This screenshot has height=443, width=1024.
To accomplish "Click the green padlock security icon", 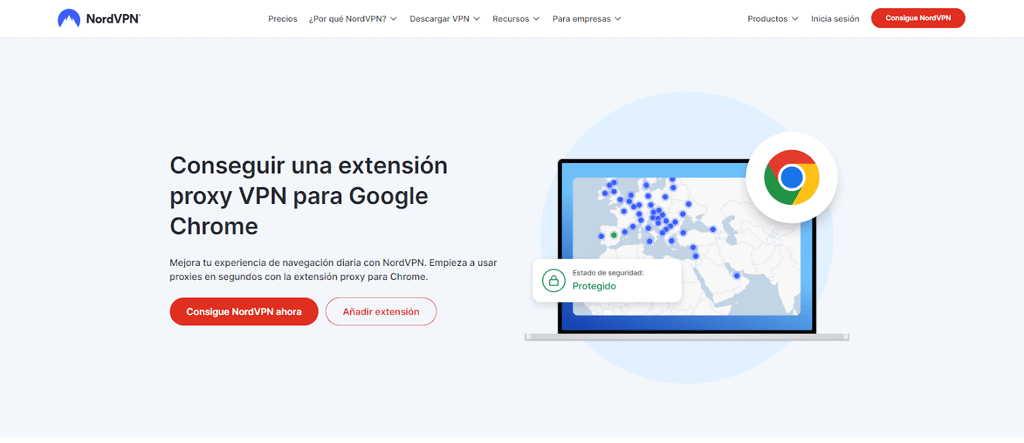I will click(x=553, y=281).
